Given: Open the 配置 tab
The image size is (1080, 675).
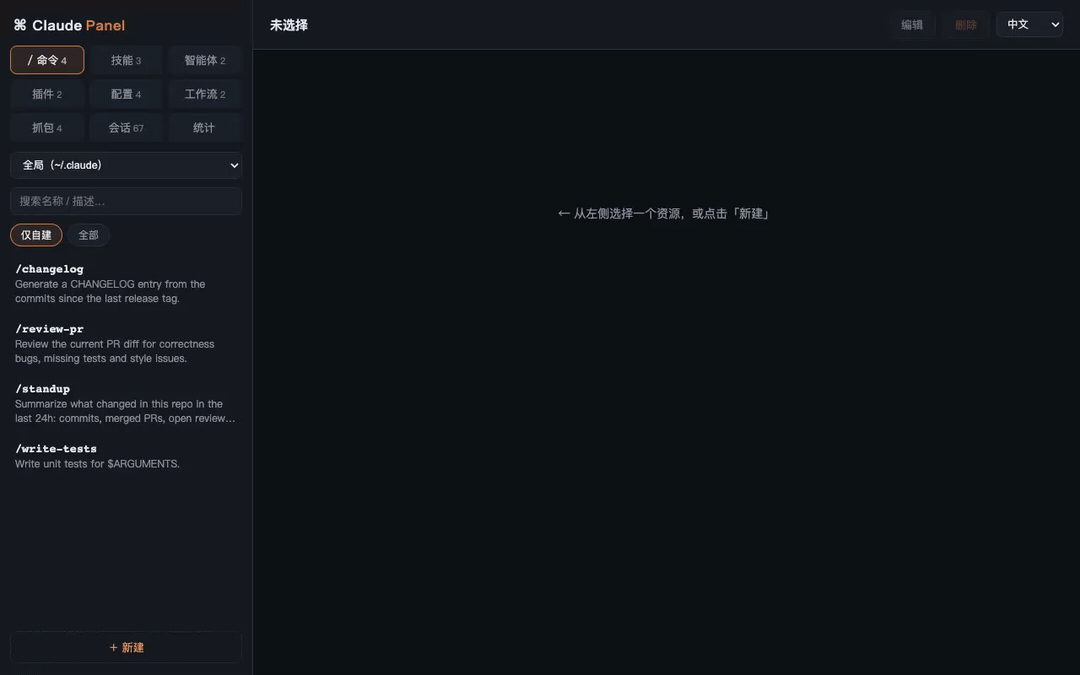Looking at the screenshot, I should pyautogui.click(x=126, y=94).
